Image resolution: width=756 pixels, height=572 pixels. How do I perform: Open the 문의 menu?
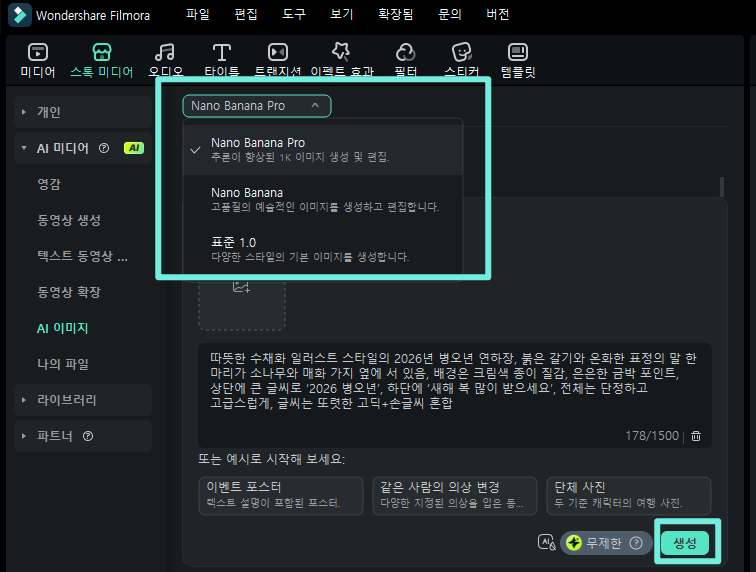point(449,14)
